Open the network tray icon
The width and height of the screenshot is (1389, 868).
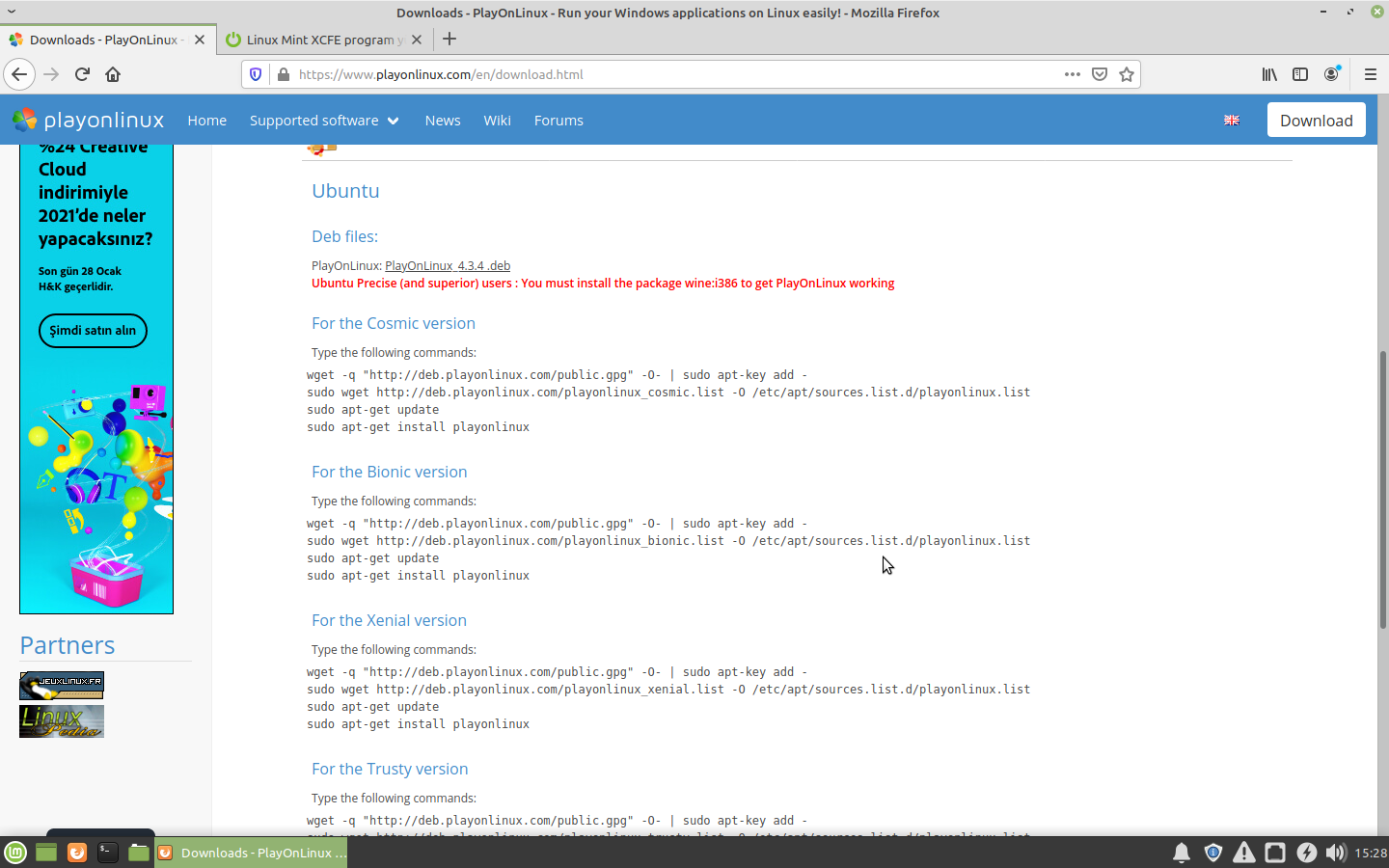click(1275, 853)
